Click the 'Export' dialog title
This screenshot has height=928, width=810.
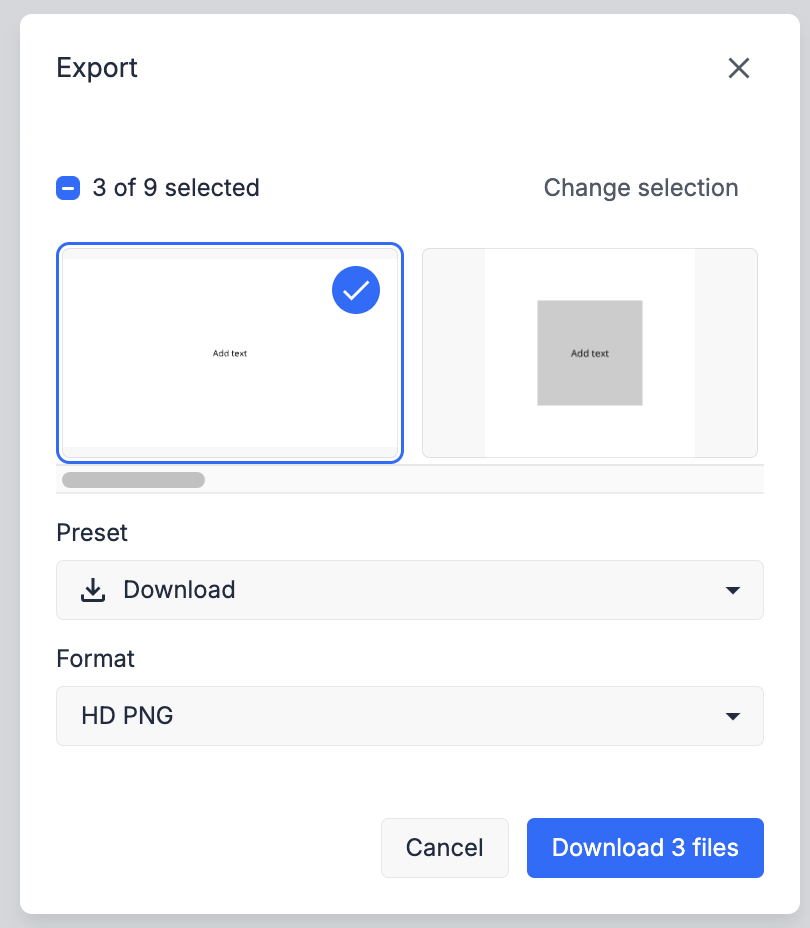point(97,68)
